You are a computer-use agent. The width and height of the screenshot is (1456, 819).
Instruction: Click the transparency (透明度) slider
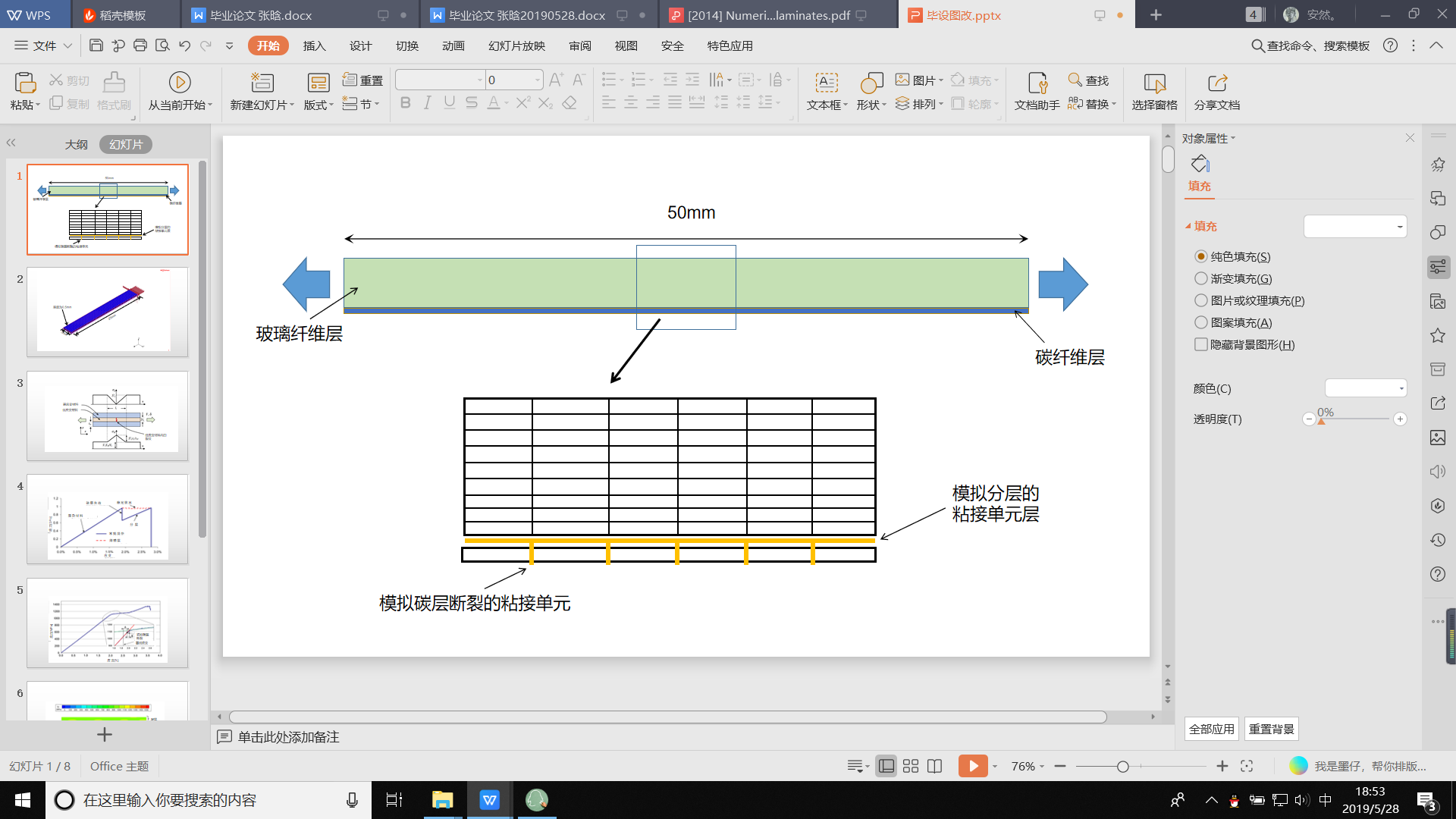pyautogui.click(x=1354, y=419)
